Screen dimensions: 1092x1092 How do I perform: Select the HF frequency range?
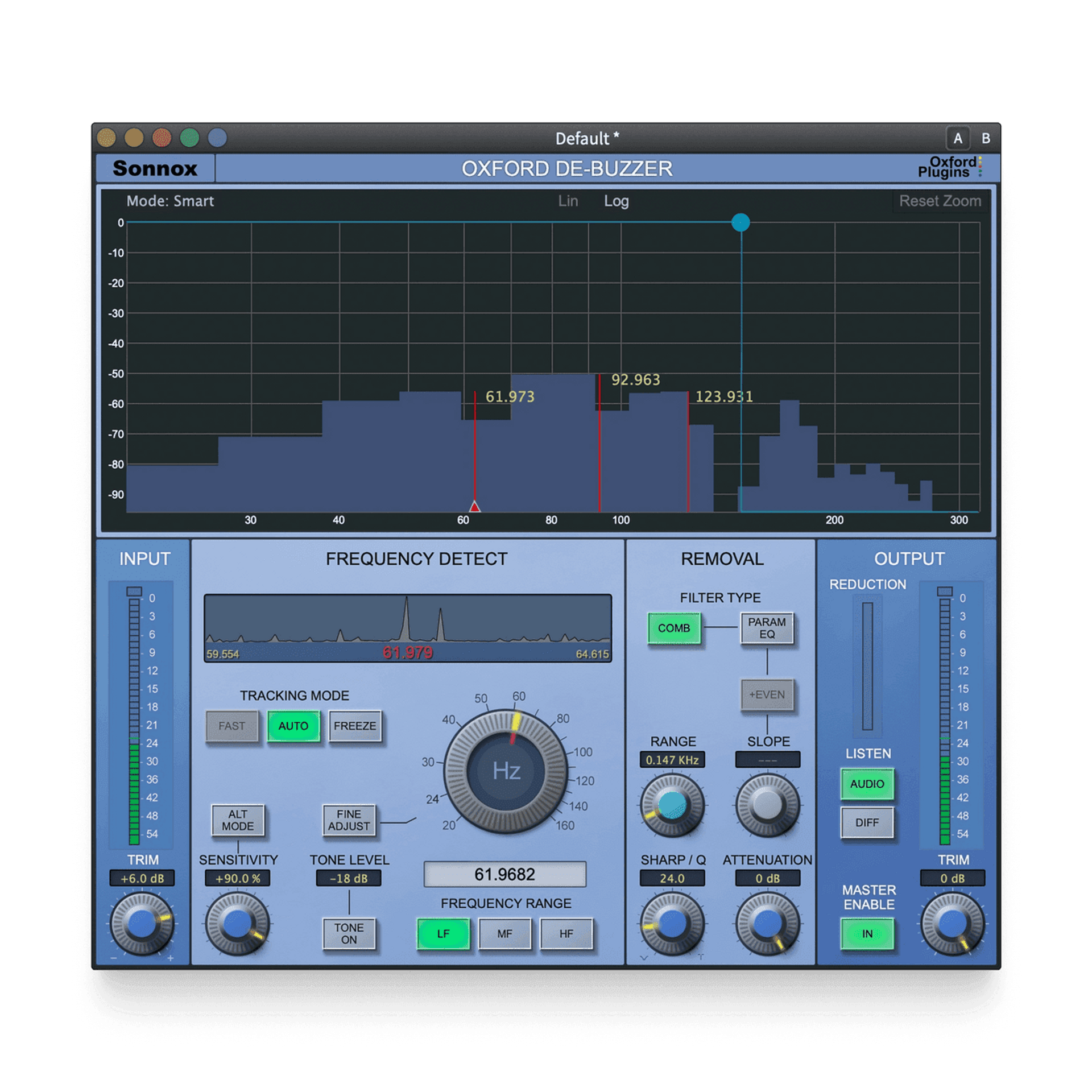click(x=566, y=933)
